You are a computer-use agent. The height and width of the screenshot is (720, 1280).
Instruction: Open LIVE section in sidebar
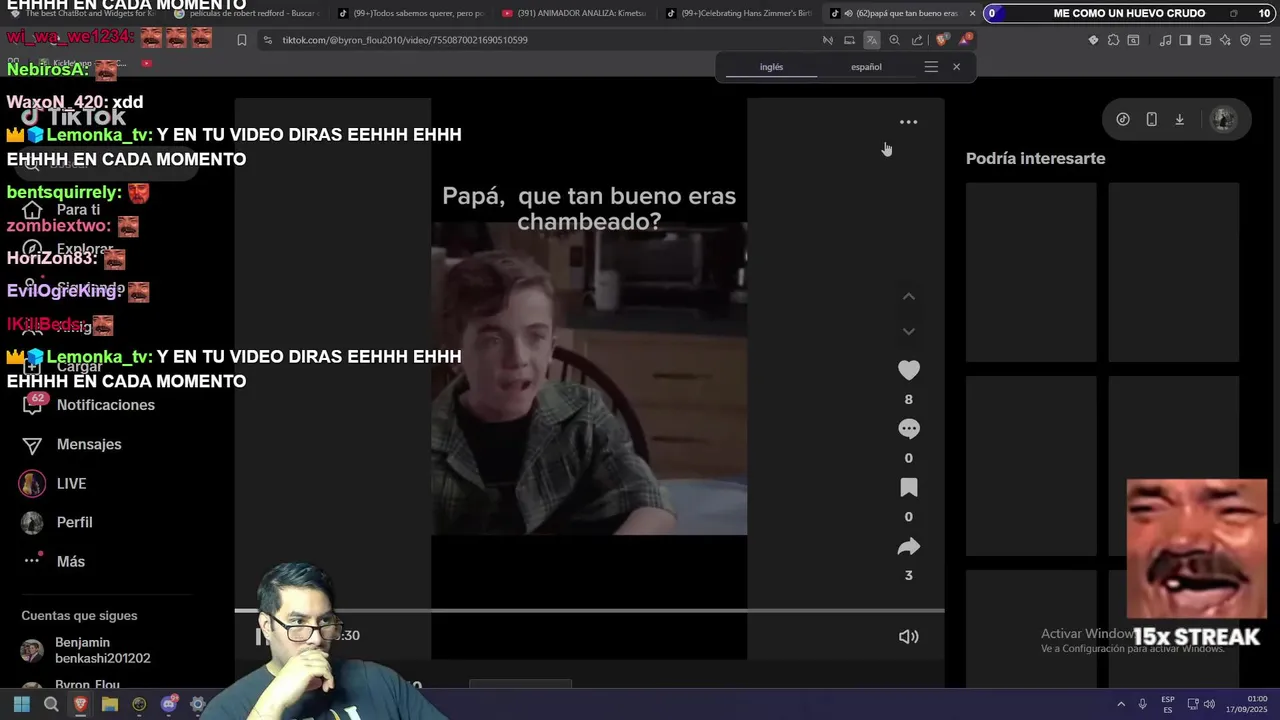coord(54,483)
